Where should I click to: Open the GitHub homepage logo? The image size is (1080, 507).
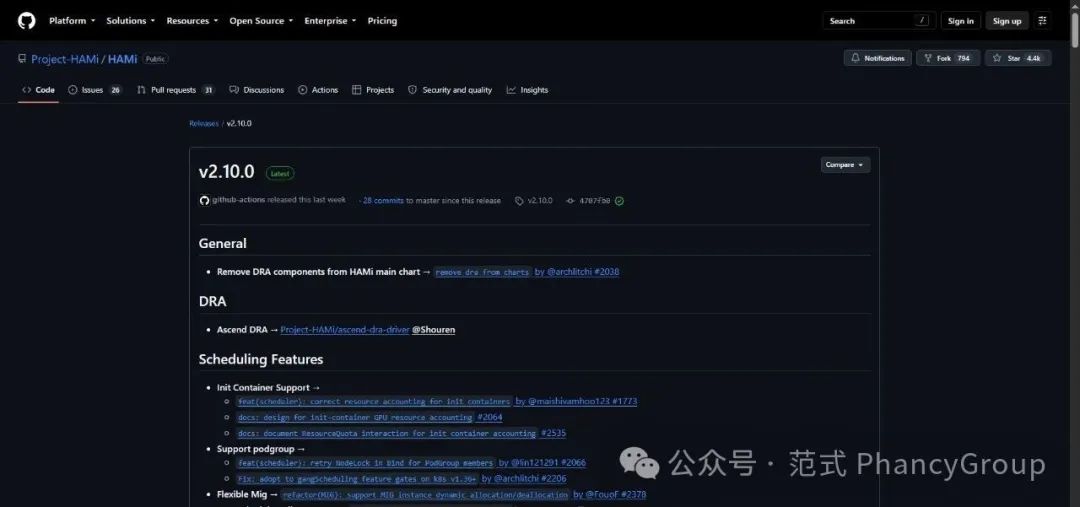point(26,21)
